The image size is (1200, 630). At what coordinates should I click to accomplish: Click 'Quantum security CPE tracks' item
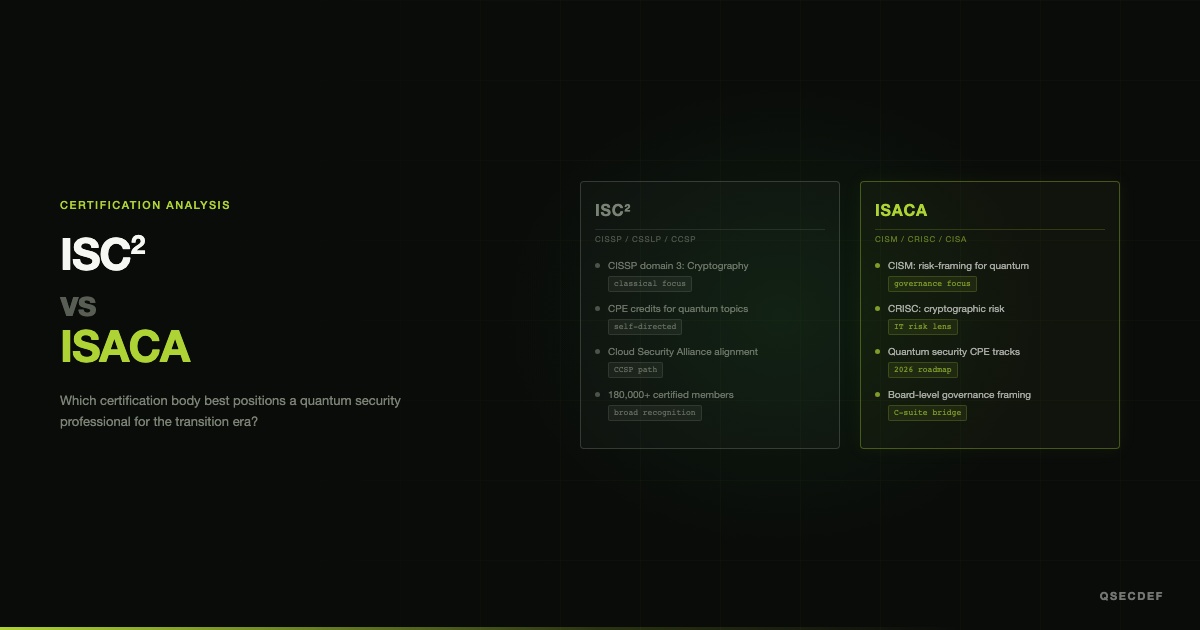pyautogui.click(x=954, y=352)
